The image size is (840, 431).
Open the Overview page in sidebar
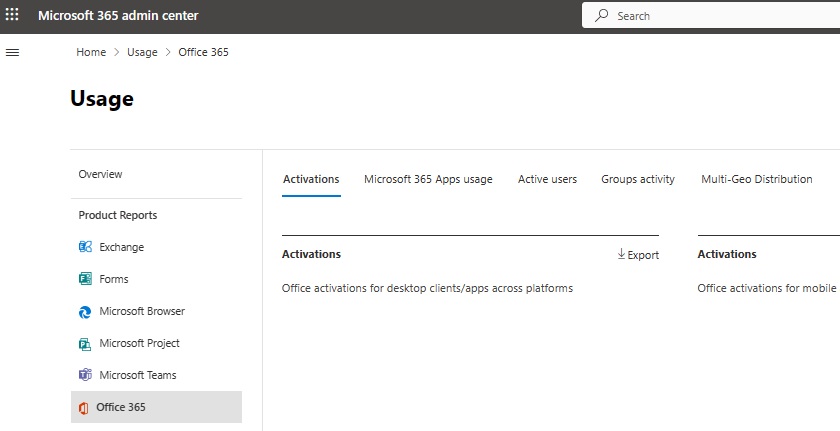100,174
